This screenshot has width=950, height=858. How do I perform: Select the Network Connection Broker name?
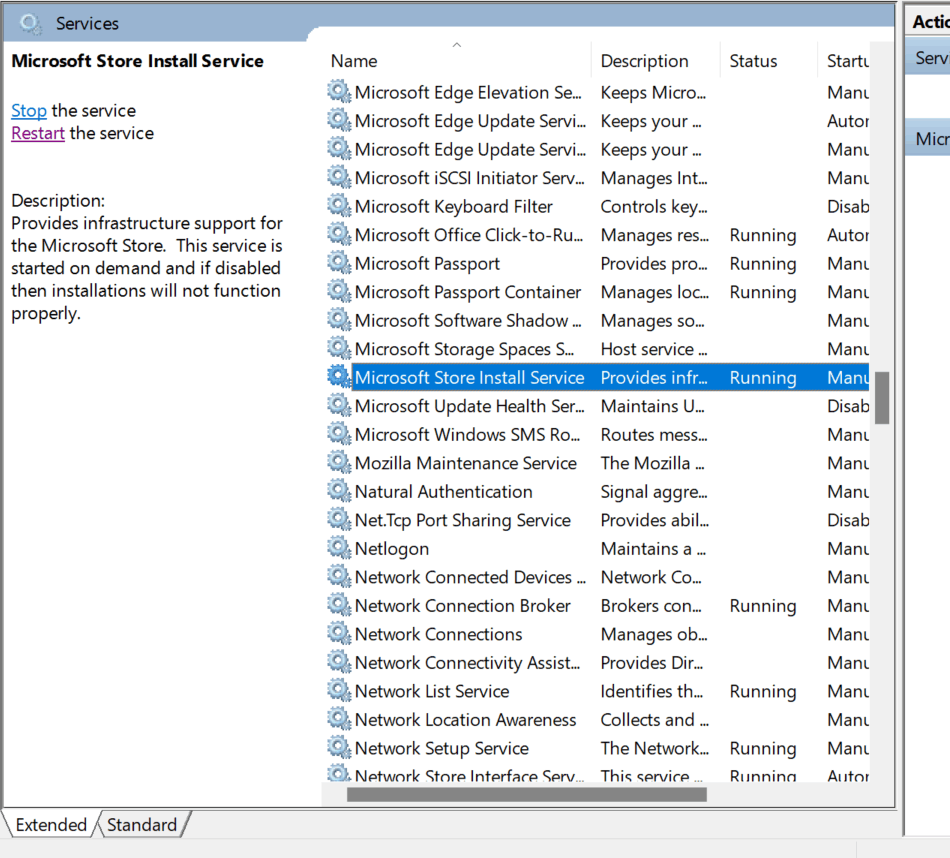coord(463,605)
